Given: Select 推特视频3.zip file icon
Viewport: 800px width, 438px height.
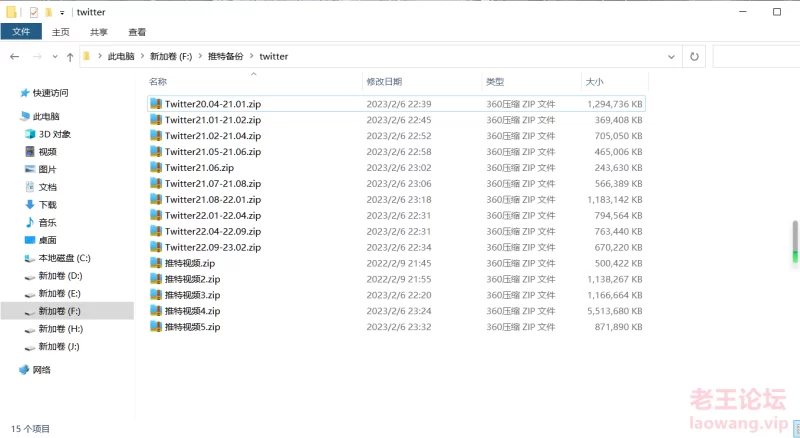Looking at the screenshot, I should [156, 295].
